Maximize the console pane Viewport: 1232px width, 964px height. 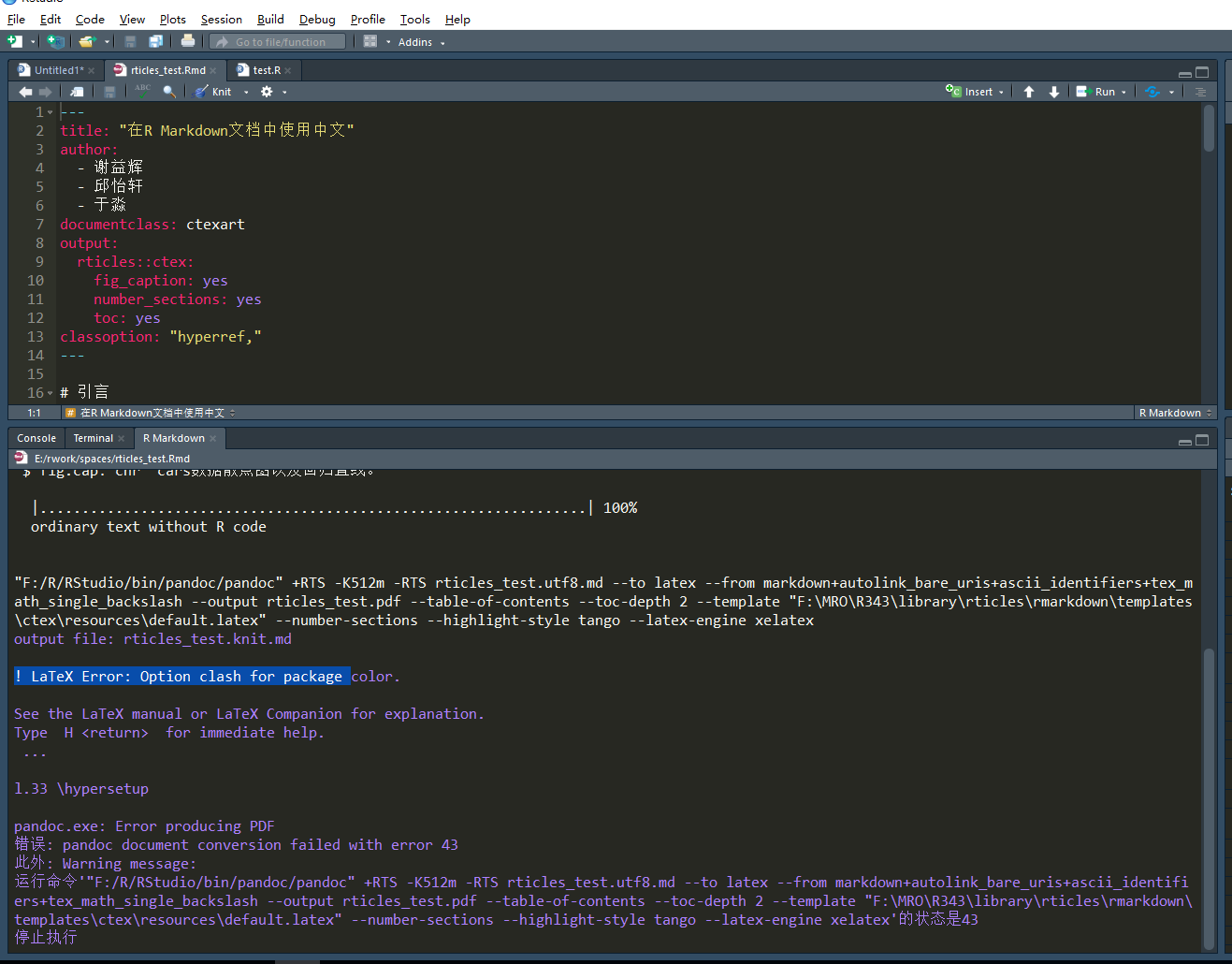click(x=1203, y=440)
